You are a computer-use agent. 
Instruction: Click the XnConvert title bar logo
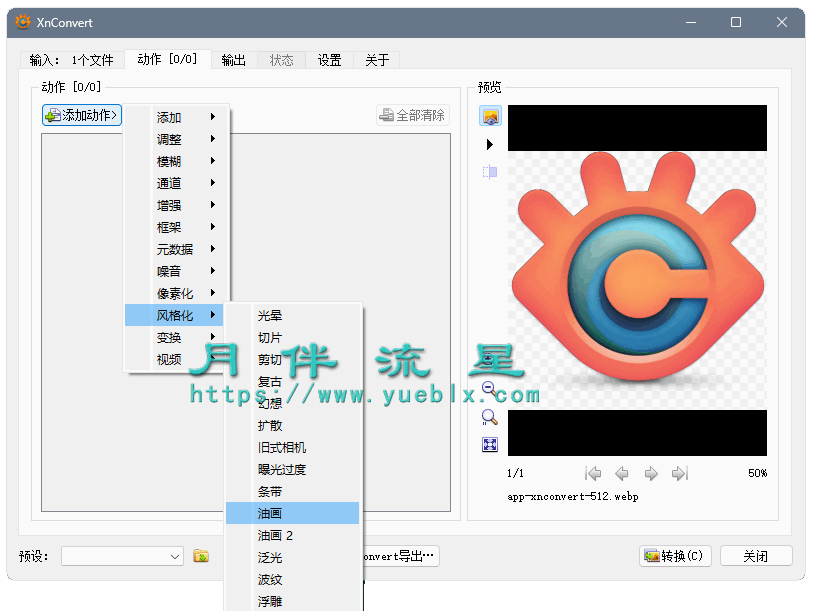point(23,22)
